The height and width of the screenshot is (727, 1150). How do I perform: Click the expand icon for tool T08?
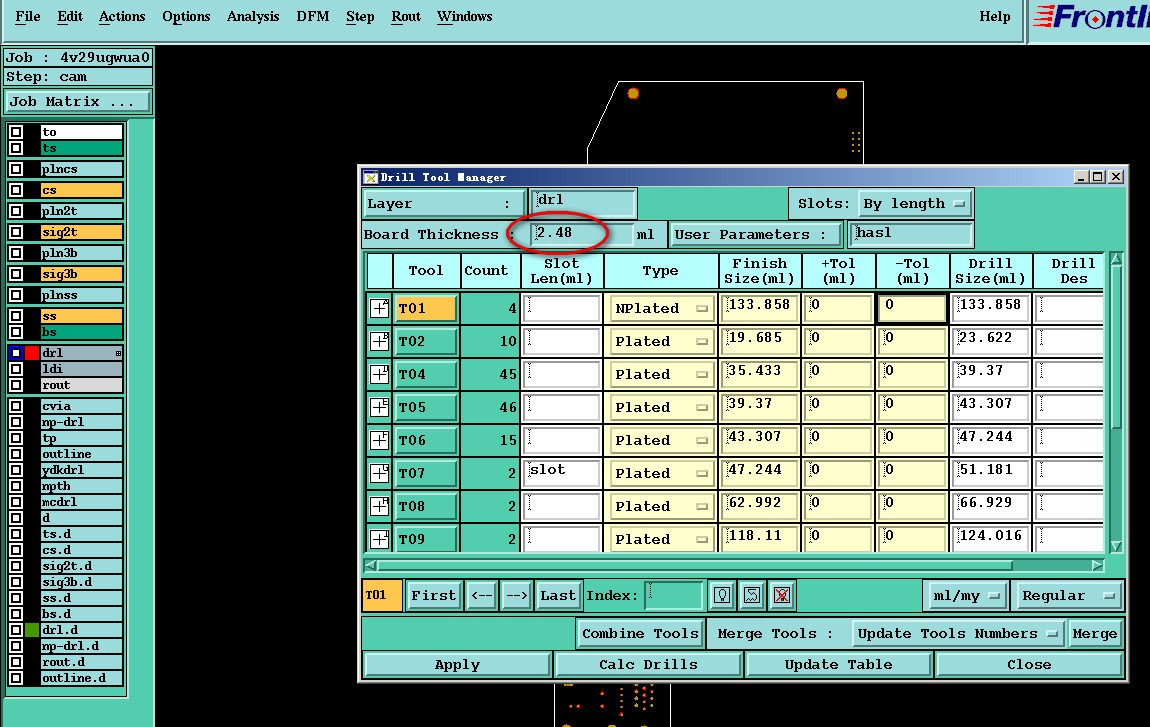click(x=379, y=506)
